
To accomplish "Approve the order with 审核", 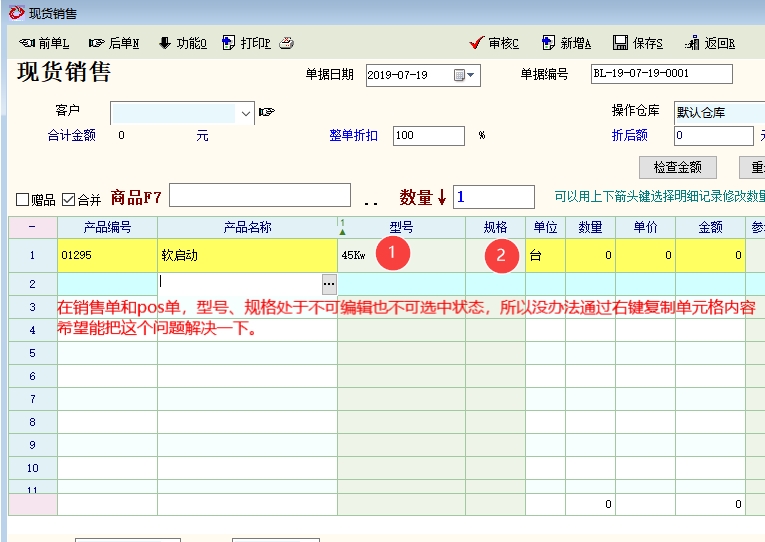I will click(494, 43).
